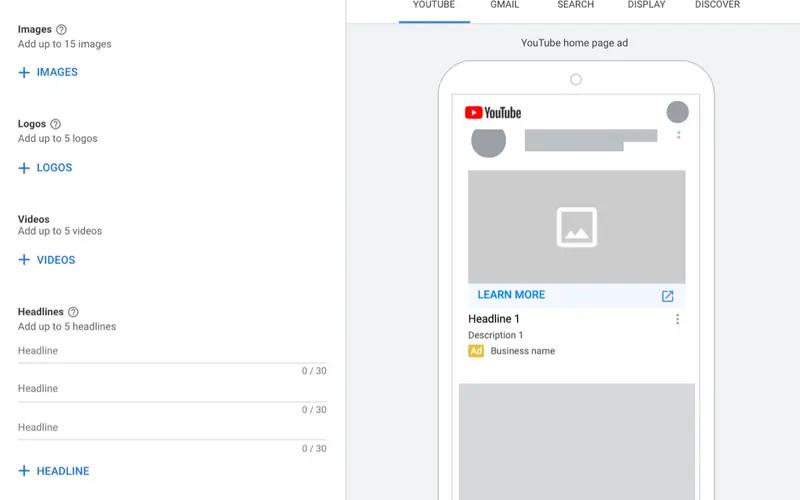Click 'Add up to 5 headlines' text
This screenshot has height=500, width=800.
click(x=67, y=327)
